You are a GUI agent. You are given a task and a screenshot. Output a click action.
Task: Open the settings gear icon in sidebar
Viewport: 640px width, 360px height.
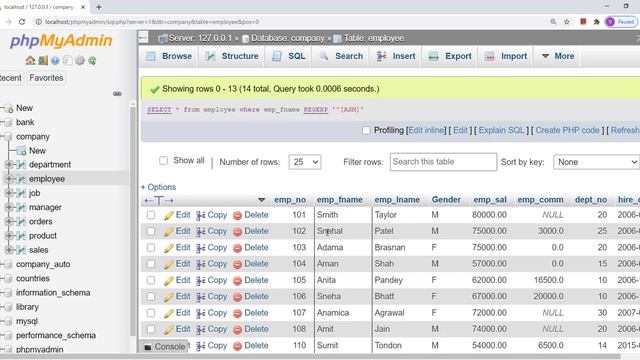click(x=80, y=61)
